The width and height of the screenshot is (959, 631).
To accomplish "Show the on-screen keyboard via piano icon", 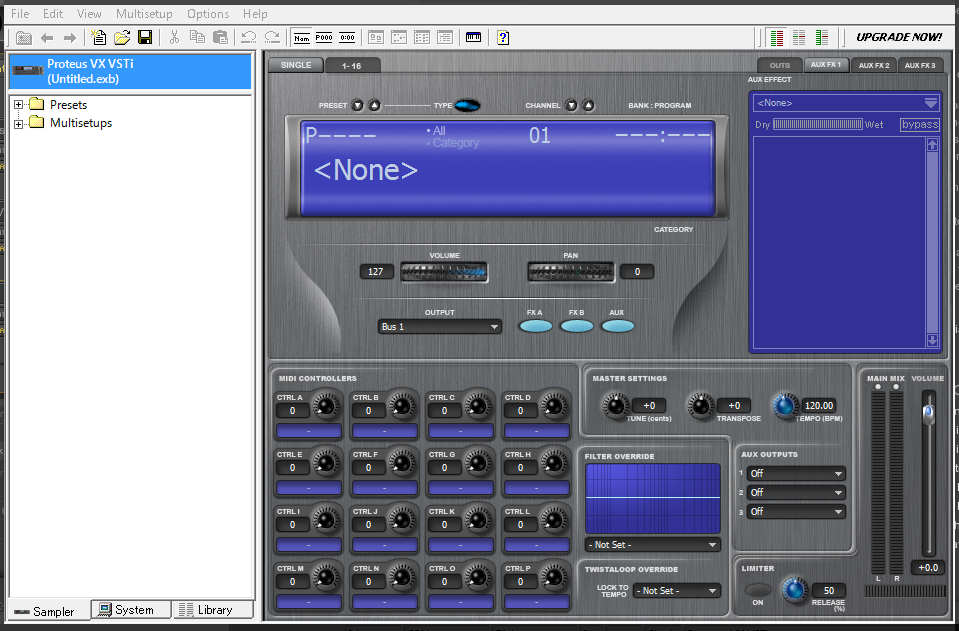I will point(473,37).
